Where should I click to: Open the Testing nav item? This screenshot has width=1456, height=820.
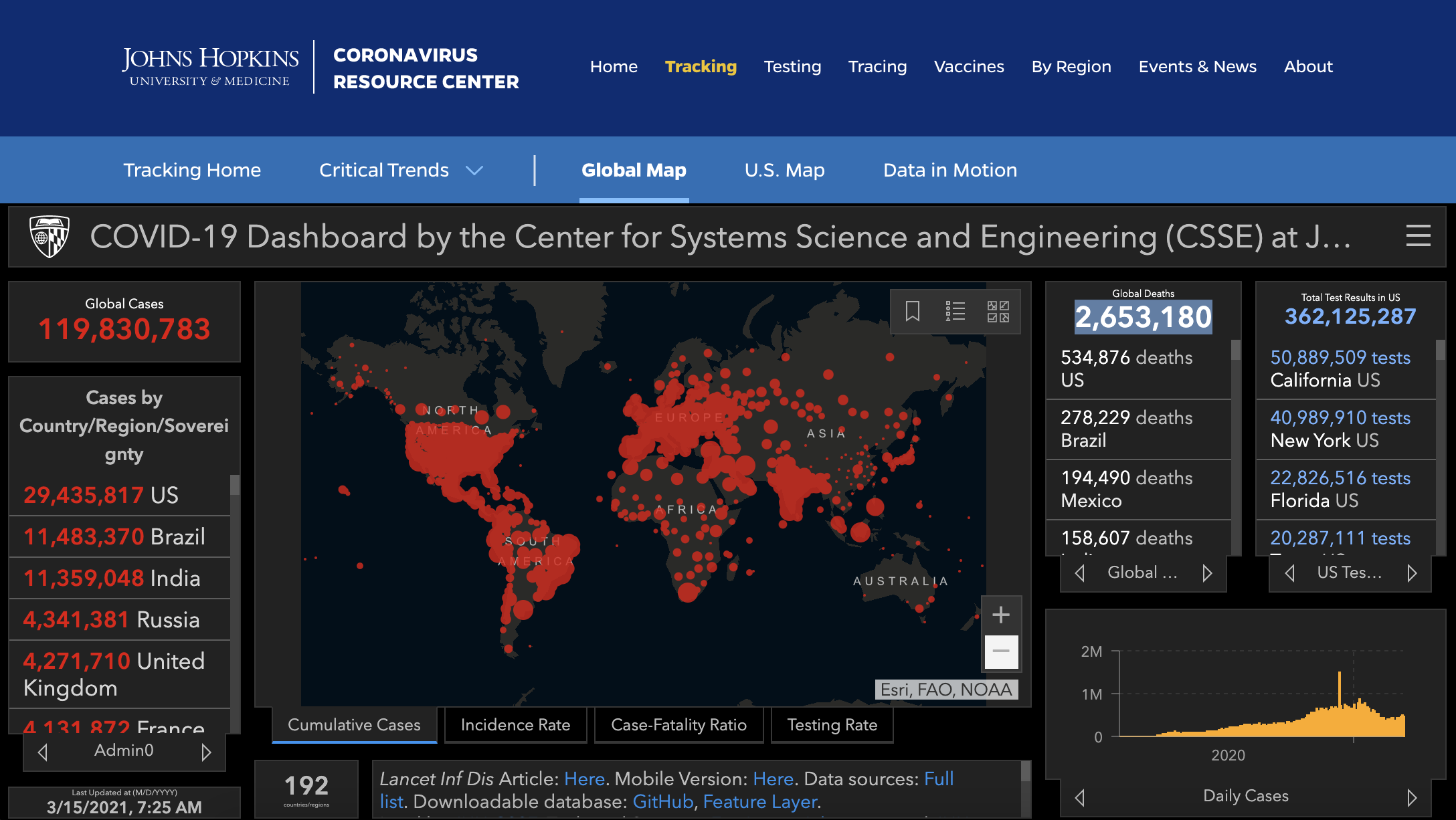click(792, 67)
